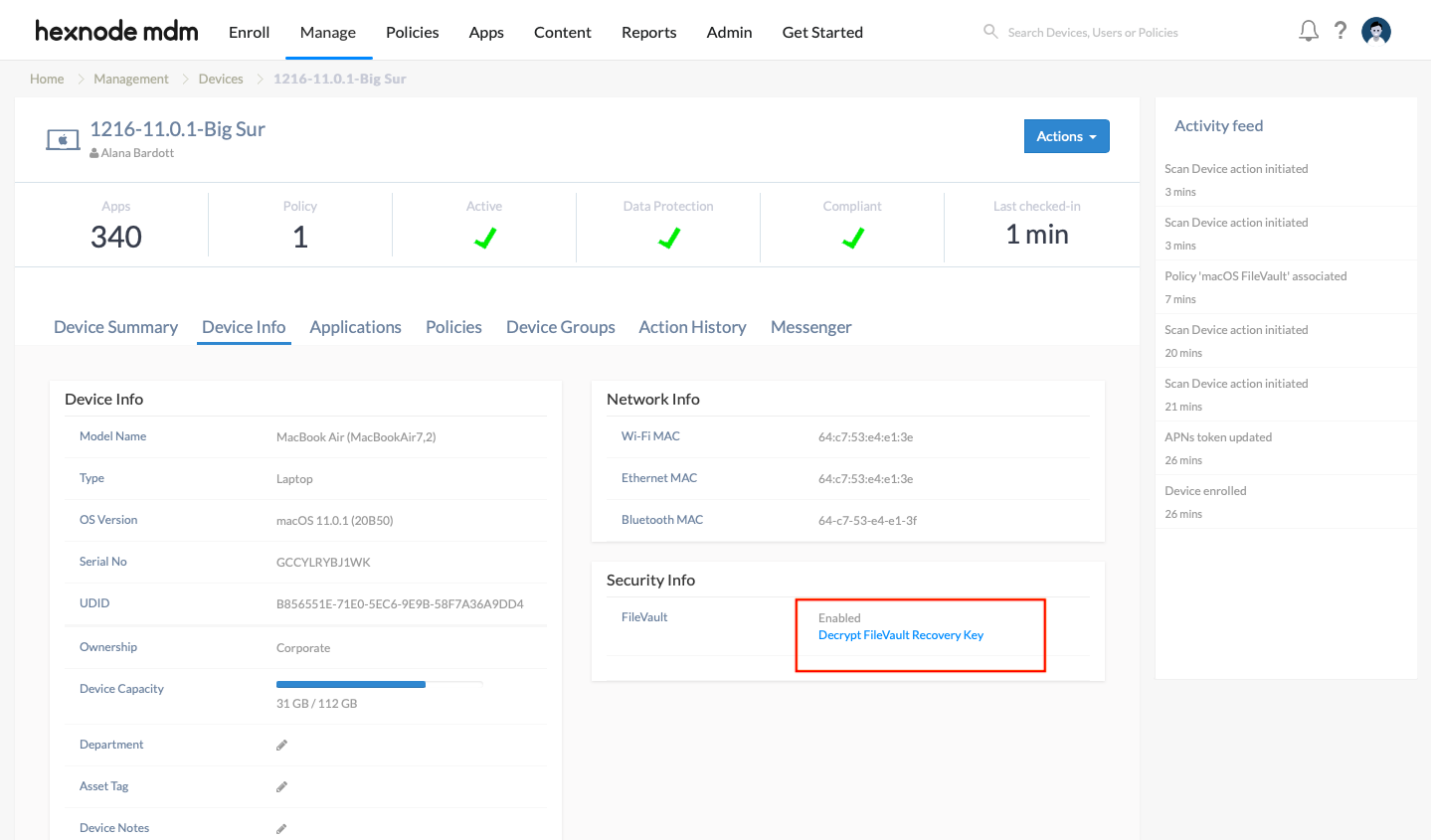Screen dimensions: 1431x840
Task: Open the Manage menu
Action: [328, 32]
